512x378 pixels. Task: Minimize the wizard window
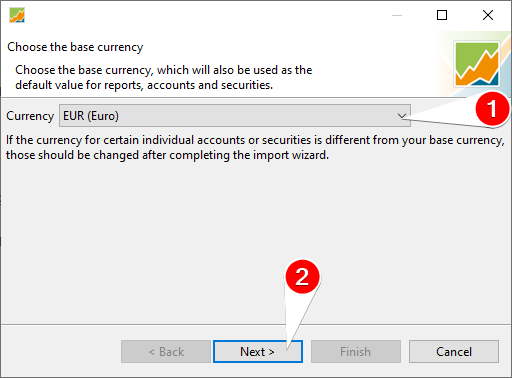pos(397,15)
